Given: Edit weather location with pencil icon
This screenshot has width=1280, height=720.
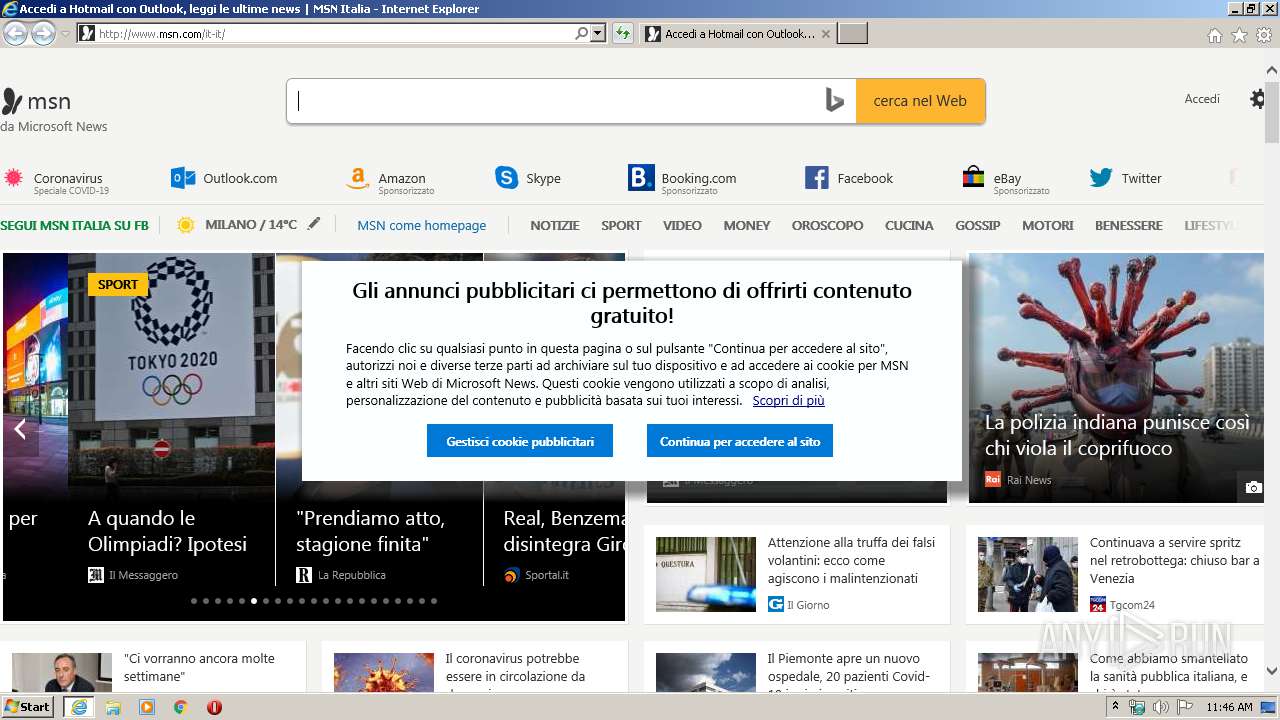Looking at the screenshot, I should coord(314,224).
